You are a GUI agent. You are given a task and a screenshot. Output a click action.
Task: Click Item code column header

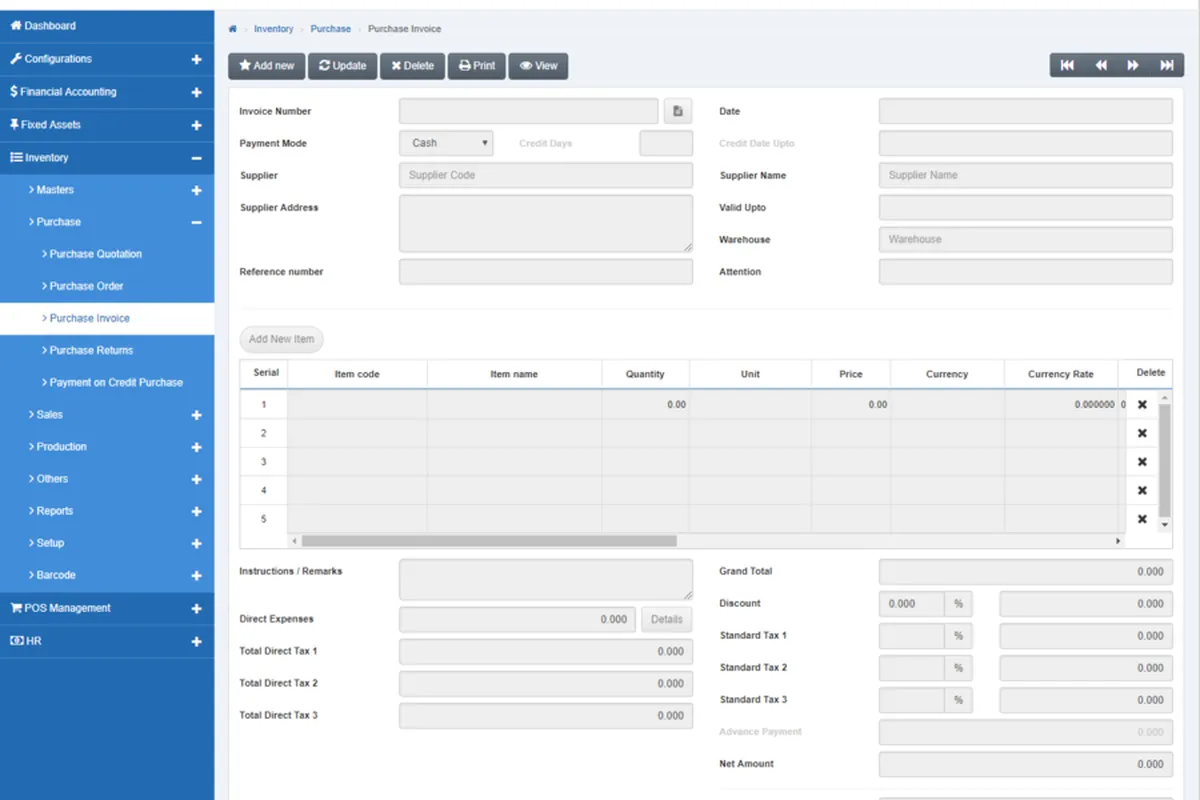click(x=357, y=374)
